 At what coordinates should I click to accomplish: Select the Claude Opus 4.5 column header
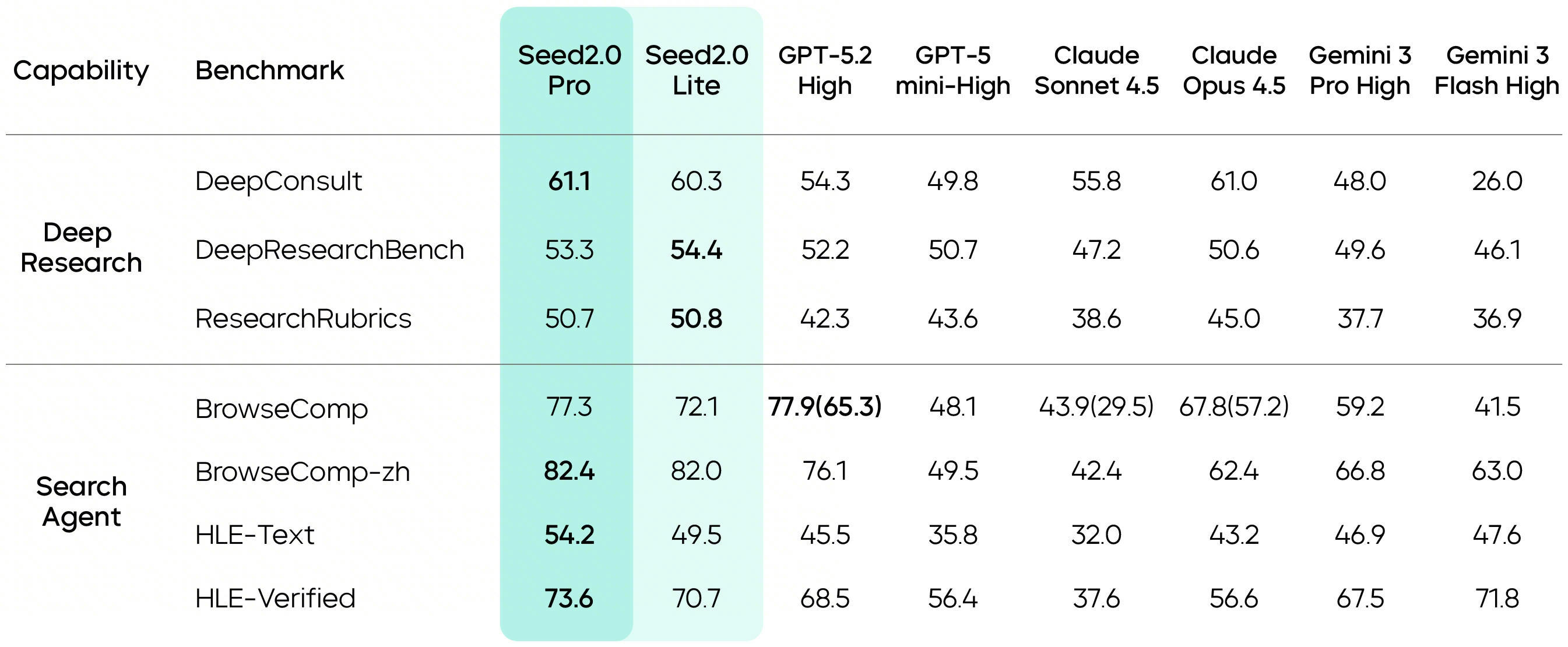tap(1234, 70)
